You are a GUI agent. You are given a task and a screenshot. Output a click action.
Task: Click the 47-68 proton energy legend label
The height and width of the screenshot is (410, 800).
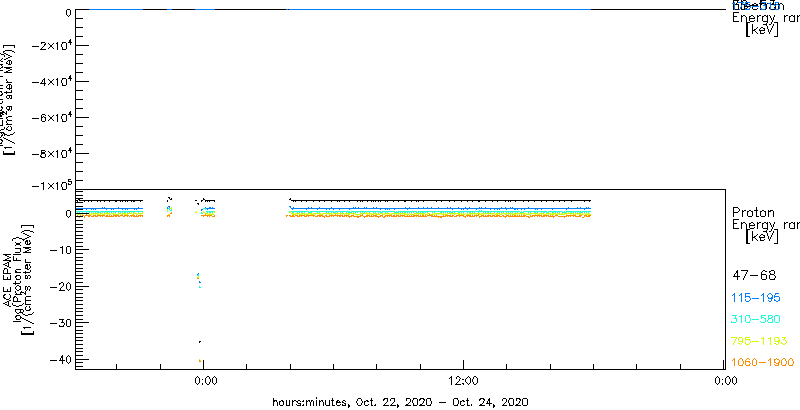[x=754, y=276]
